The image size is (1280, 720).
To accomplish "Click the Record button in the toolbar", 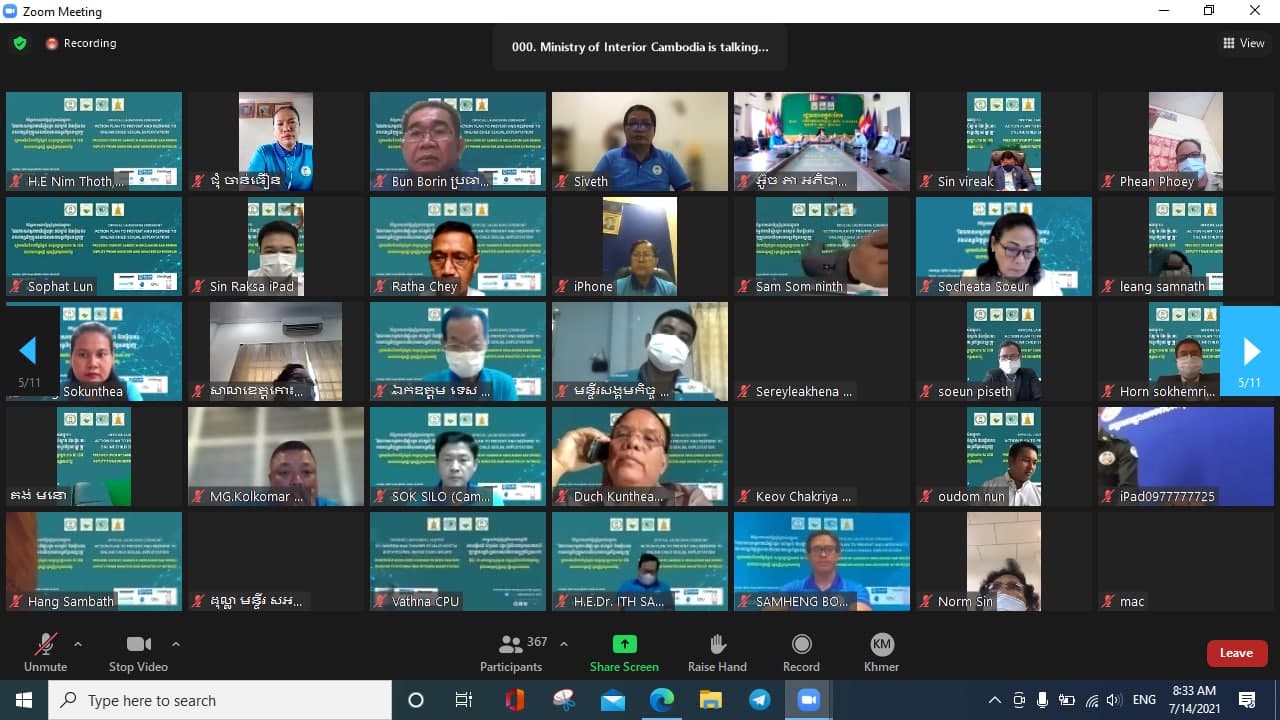I will click(x=801, y=645).
